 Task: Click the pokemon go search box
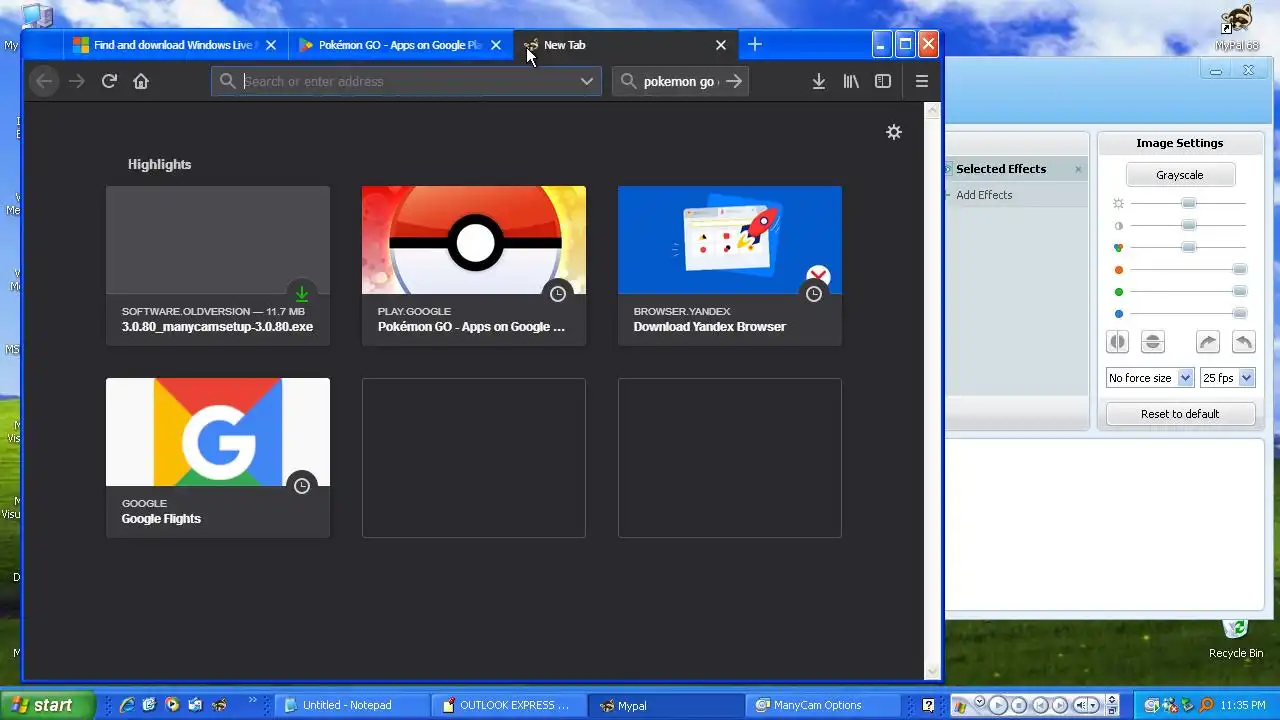[680, 81]
